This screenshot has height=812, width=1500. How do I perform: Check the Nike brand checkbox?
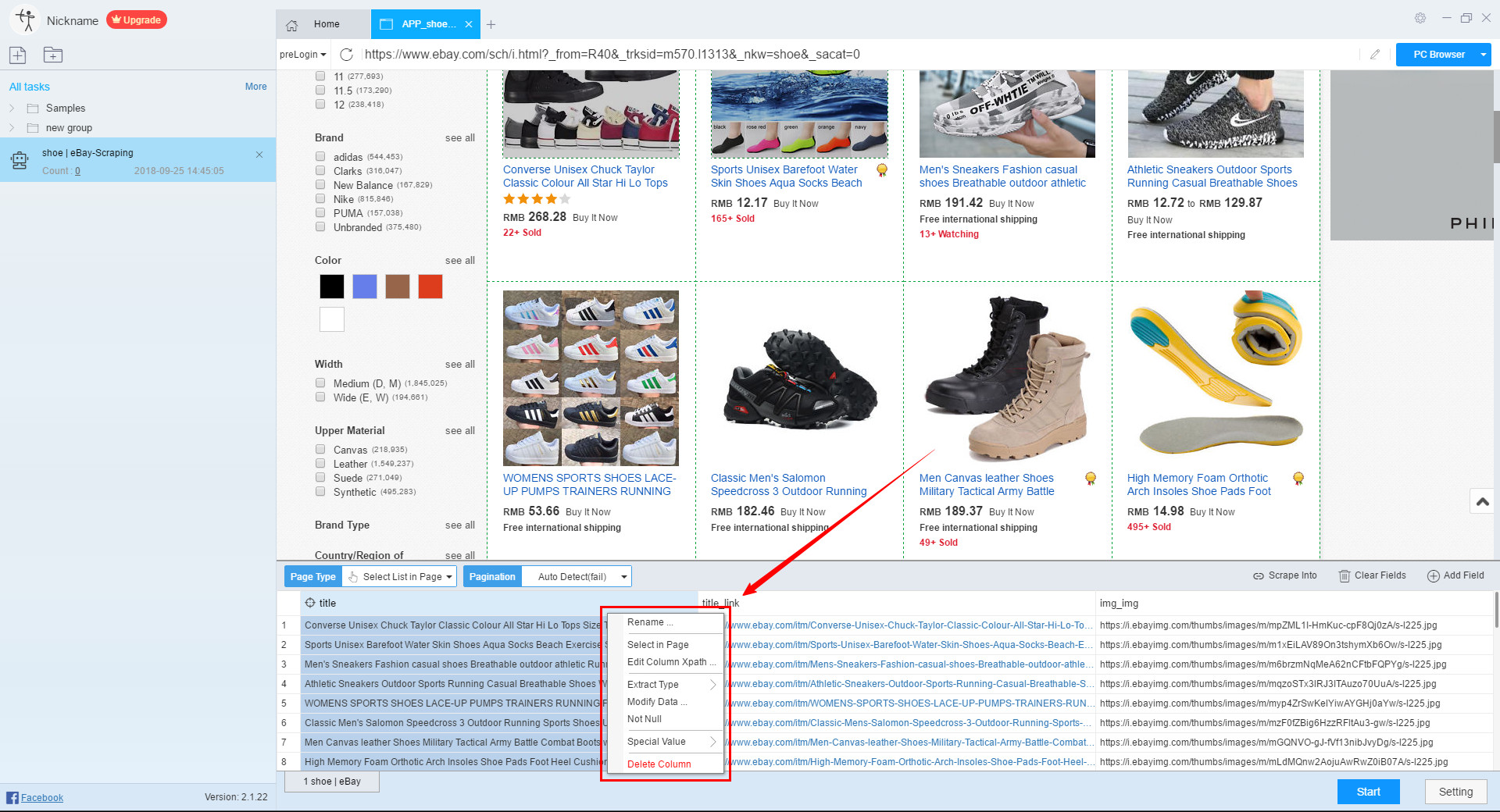point(320,198)
